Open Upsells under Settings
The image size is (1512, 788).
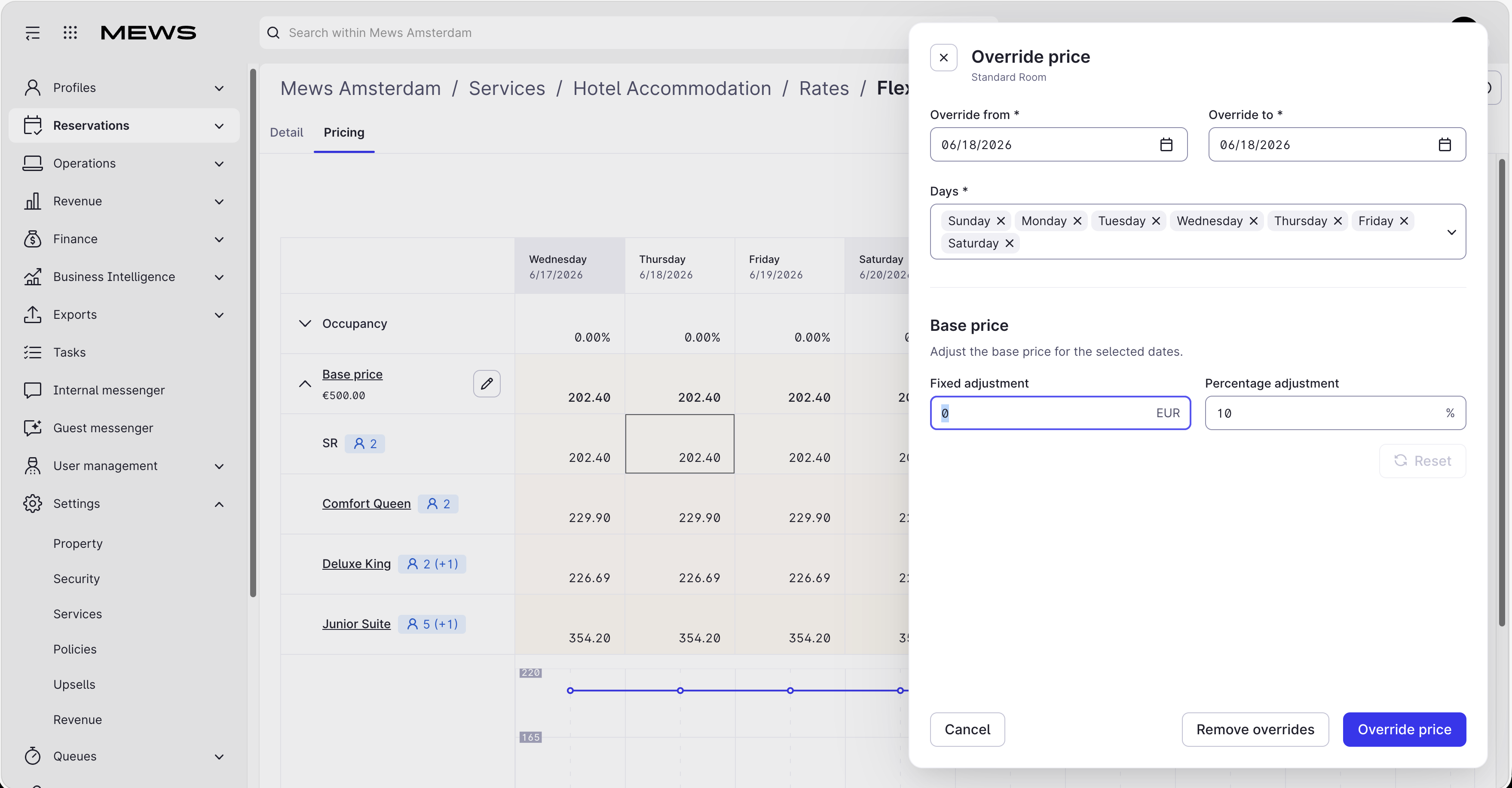tap(74, 684)
